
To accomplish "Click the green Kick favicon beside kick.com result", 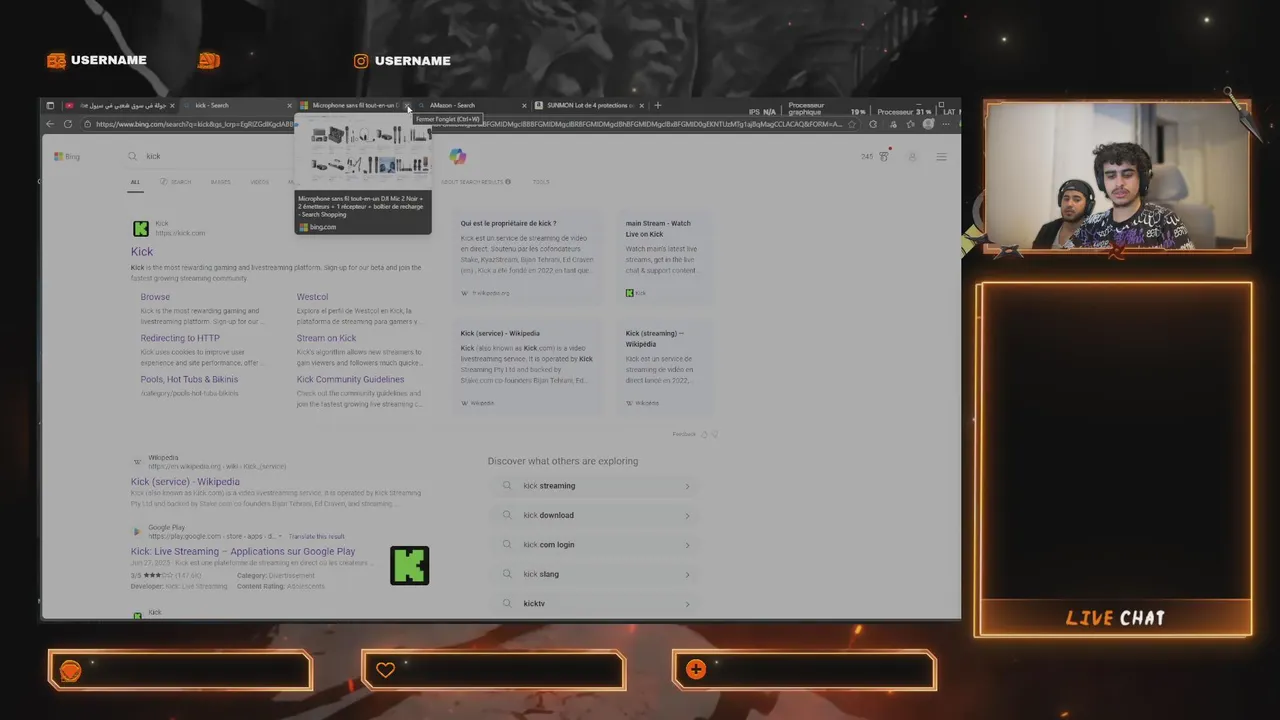I will click(x=141, y=229).
